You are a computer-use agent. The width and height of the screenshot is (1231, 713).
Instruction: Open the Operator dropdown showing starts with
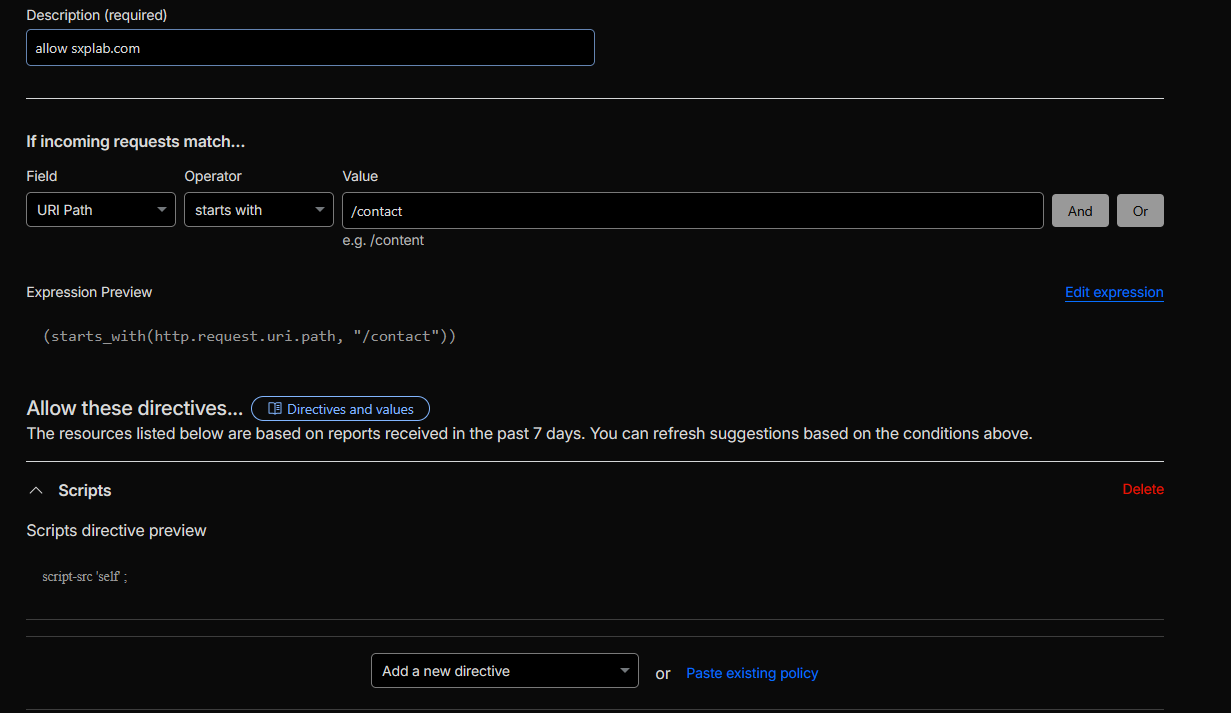[258, 209]
